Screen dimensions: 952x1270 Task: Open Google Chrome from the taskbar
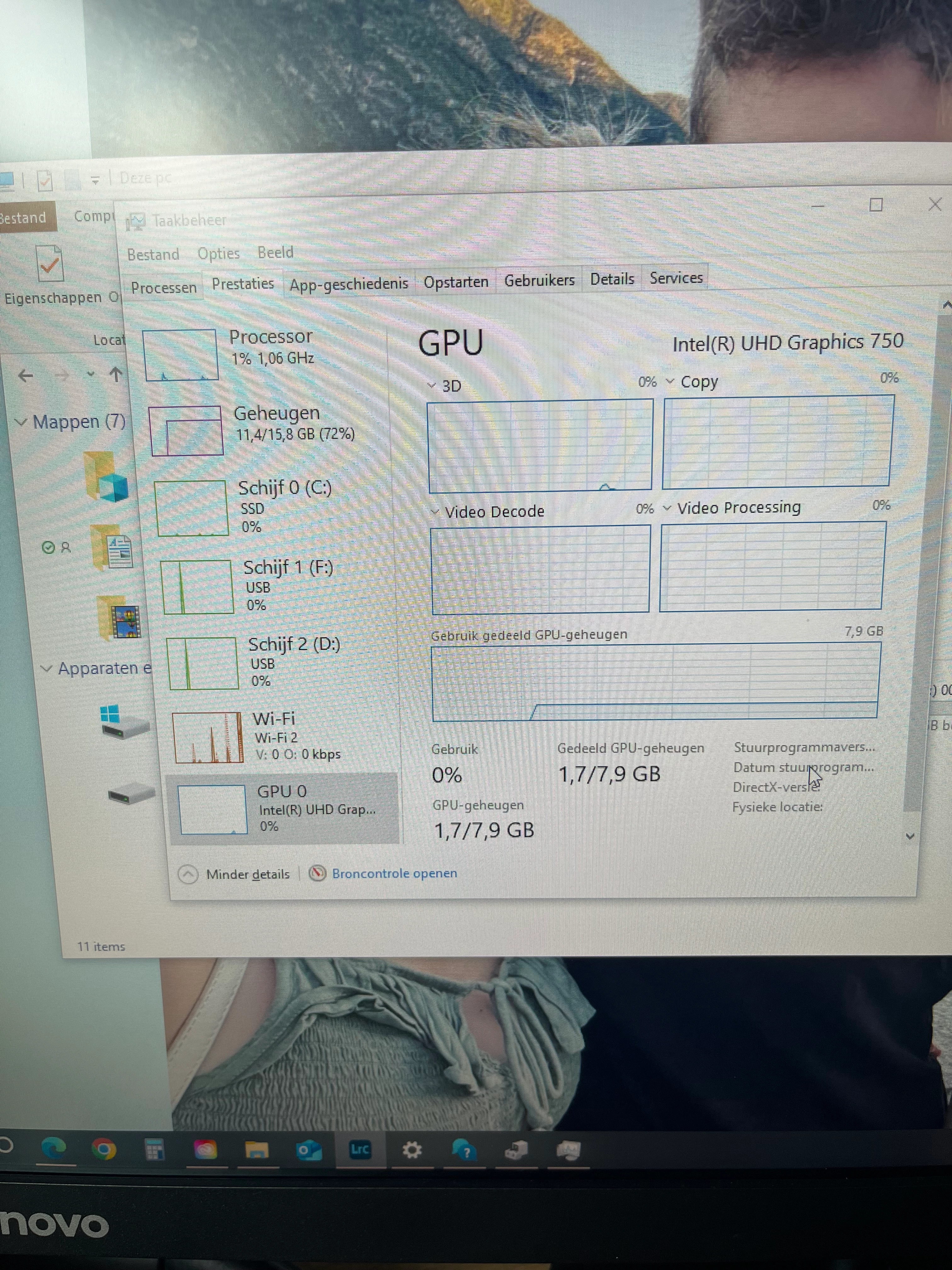104,1149
